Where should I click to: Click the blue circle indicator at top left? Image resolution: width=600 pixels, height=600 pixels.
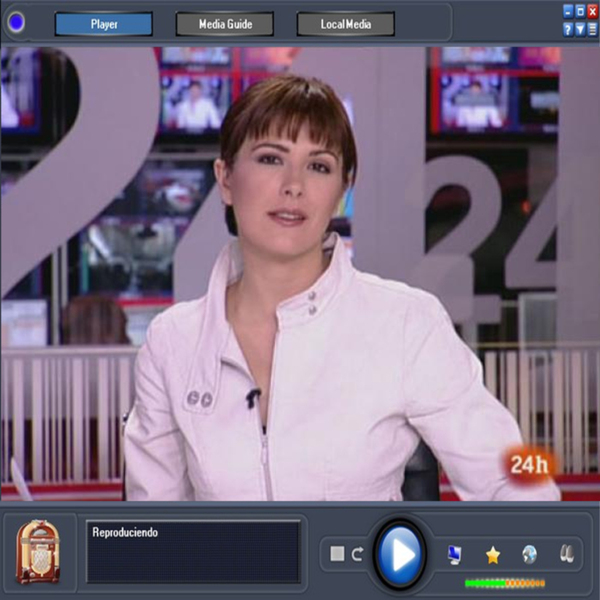[x=16, y=22]
